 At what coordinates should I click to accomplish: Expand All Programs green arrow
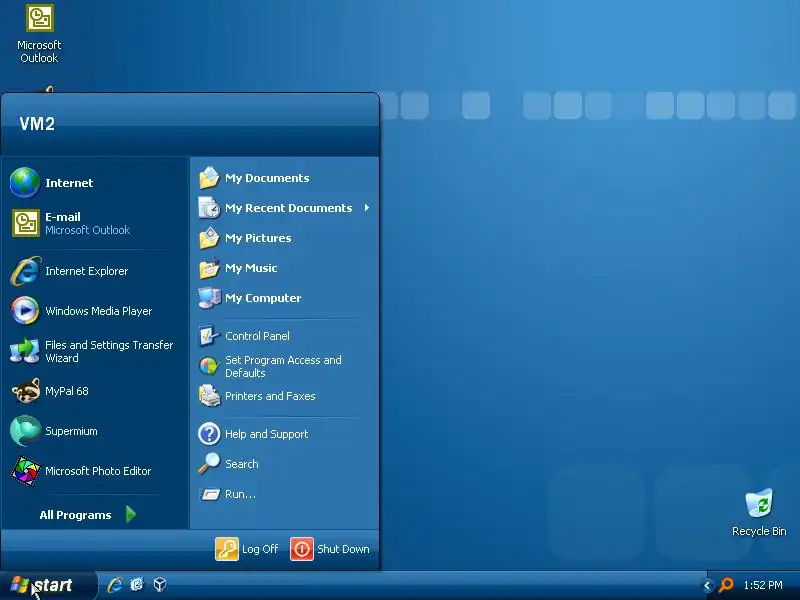click(131, 514)
